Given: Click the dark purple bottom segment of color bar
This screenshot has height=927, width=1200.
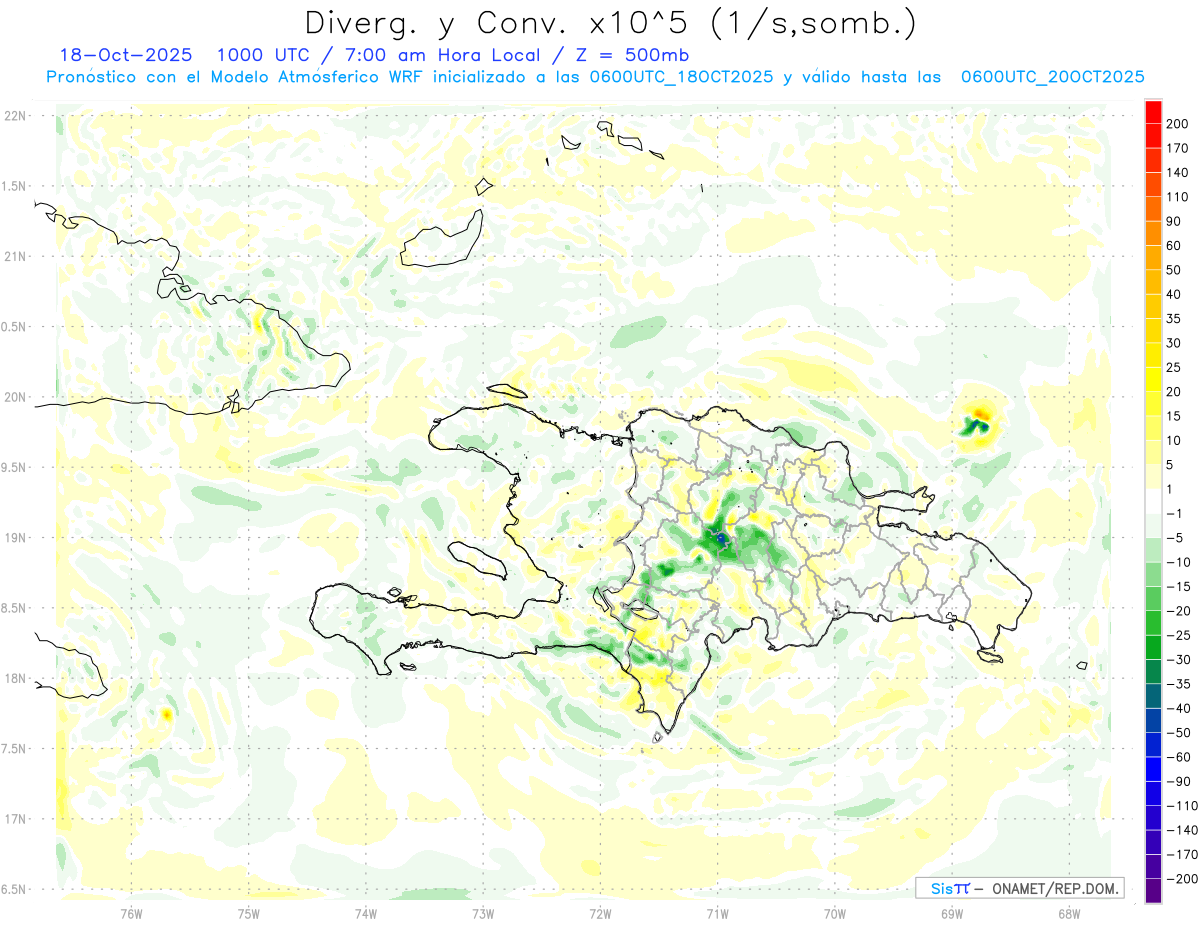Looking at the screenshot, I should pos(1153,890).
